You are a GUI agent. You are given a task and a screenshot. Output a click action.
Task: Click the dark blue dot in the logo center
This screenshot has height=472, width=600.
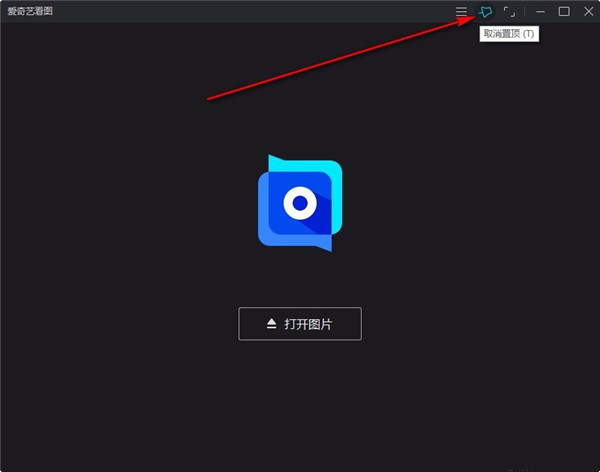click(299, 203)
